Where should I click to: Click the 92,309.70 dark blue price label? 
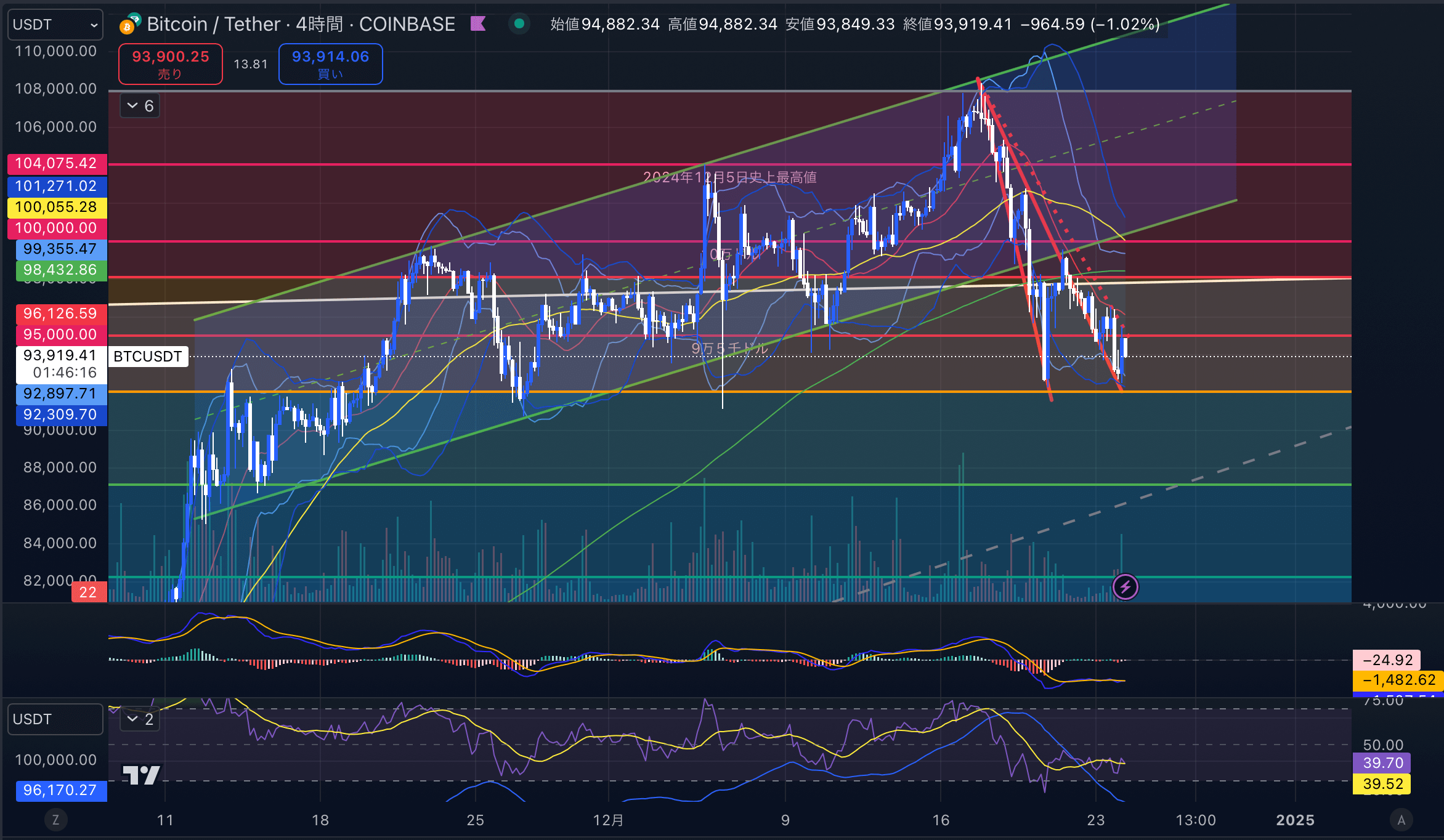pyautogui.click(x=61, y=414)
